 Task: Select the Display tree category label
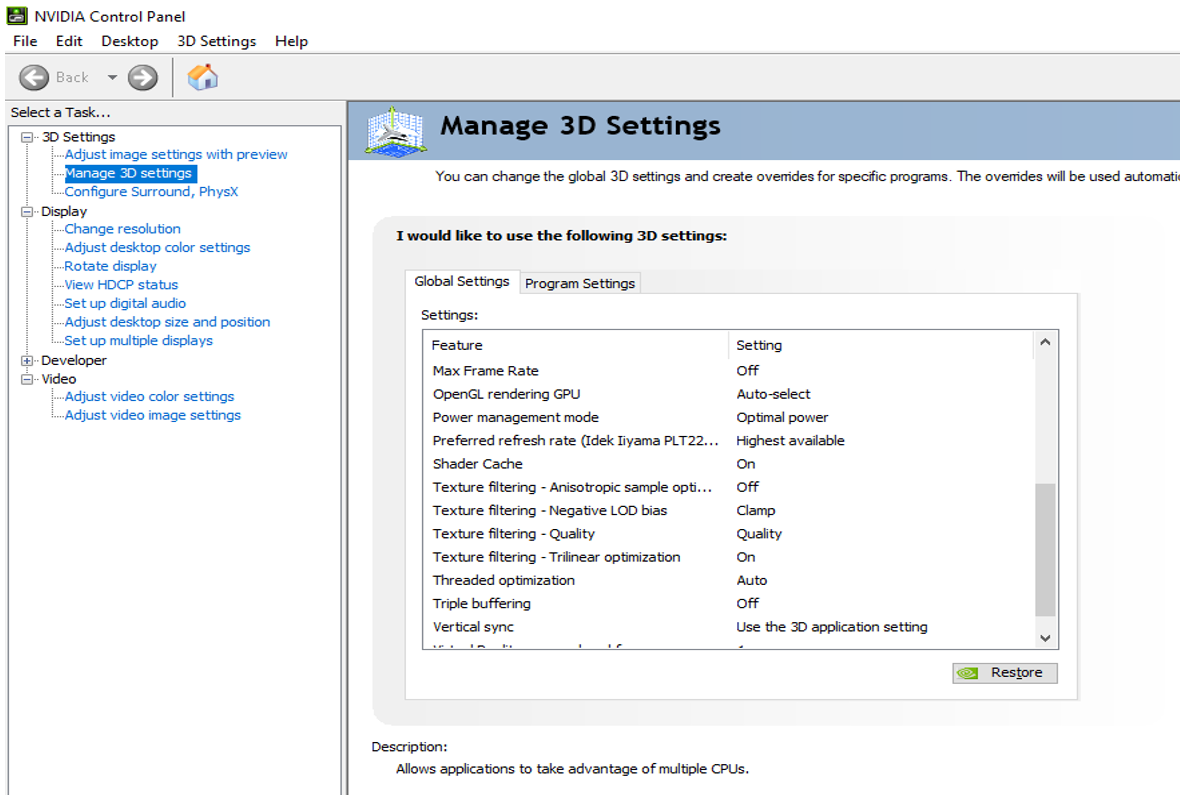[x=64, y=212]
